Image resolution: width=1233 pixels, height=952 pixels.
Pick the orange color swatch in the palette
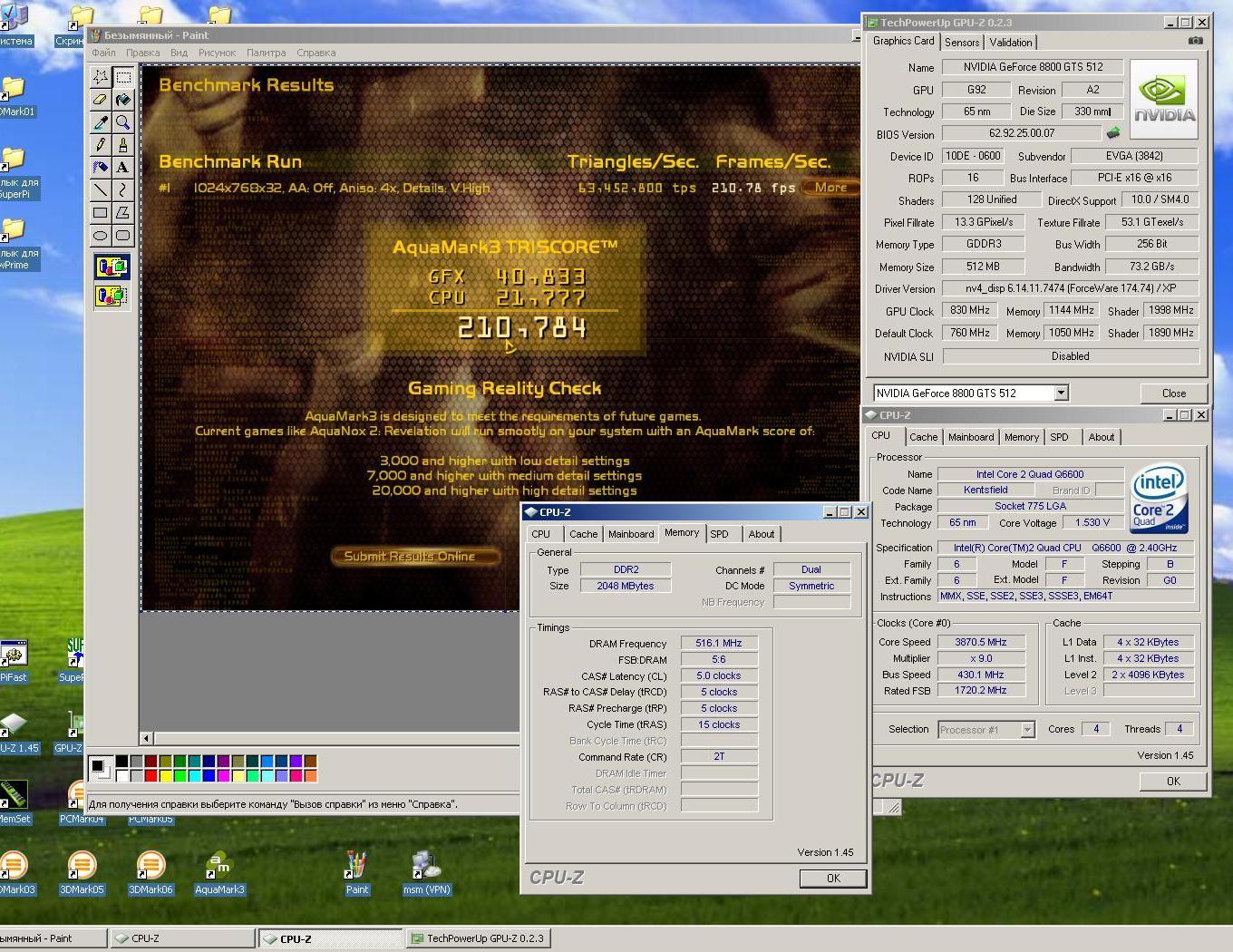[311, 775]
